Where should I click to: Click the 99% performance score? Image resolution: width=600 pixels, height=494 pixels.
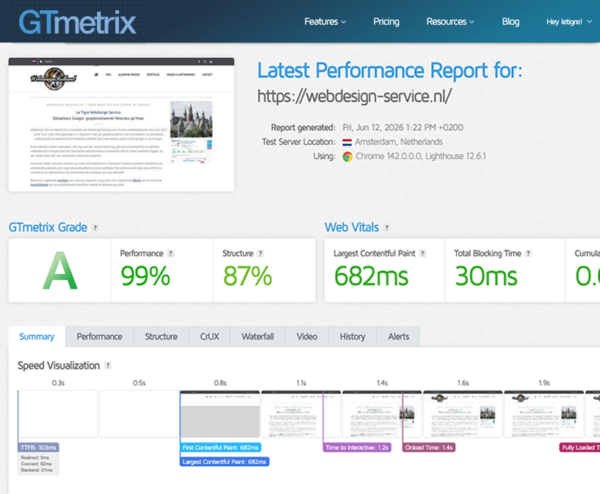pyautogui.click(x=145, y=276)
